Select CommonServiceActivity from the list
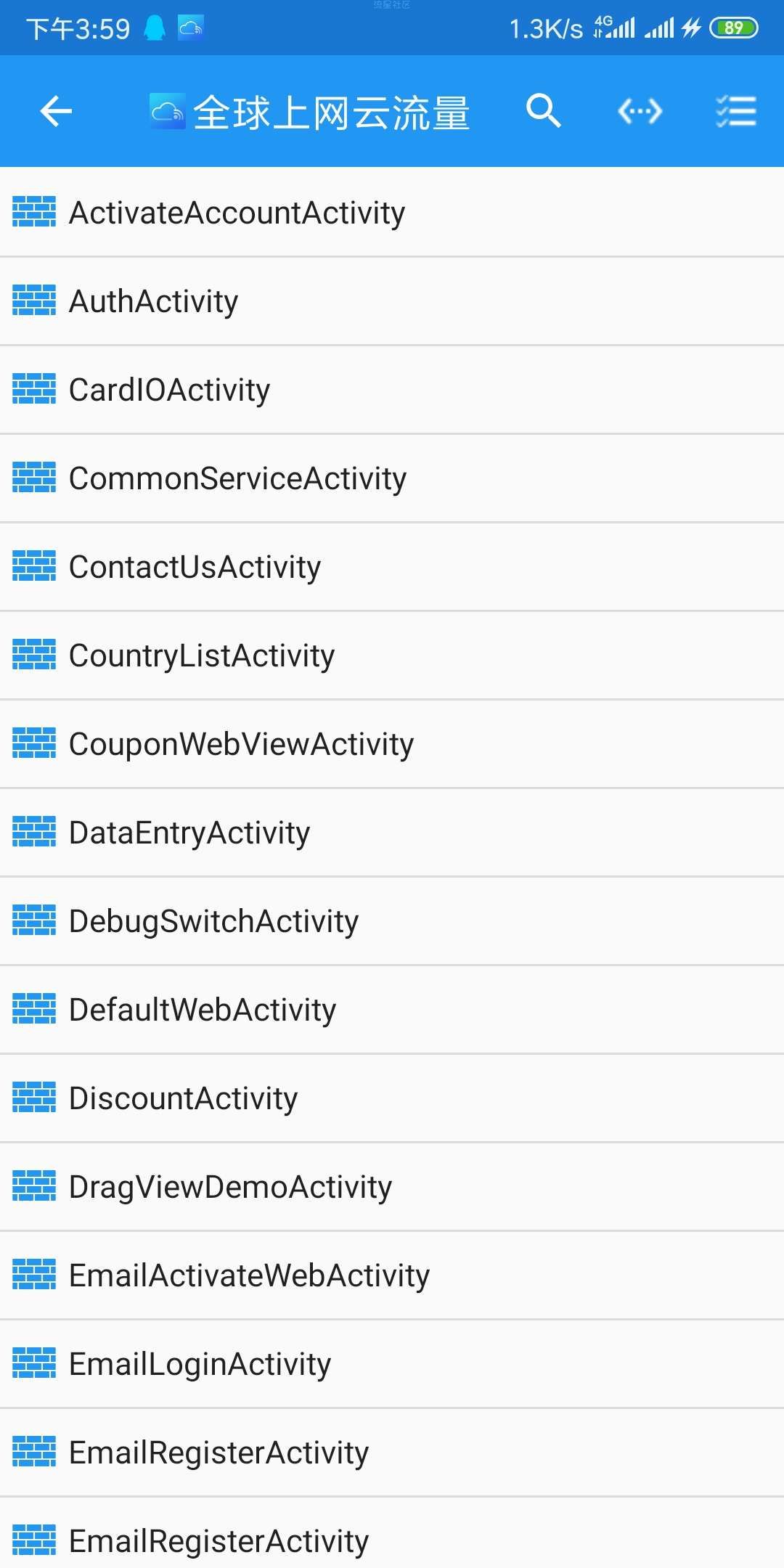784x1568 pixels. [392, 478]
